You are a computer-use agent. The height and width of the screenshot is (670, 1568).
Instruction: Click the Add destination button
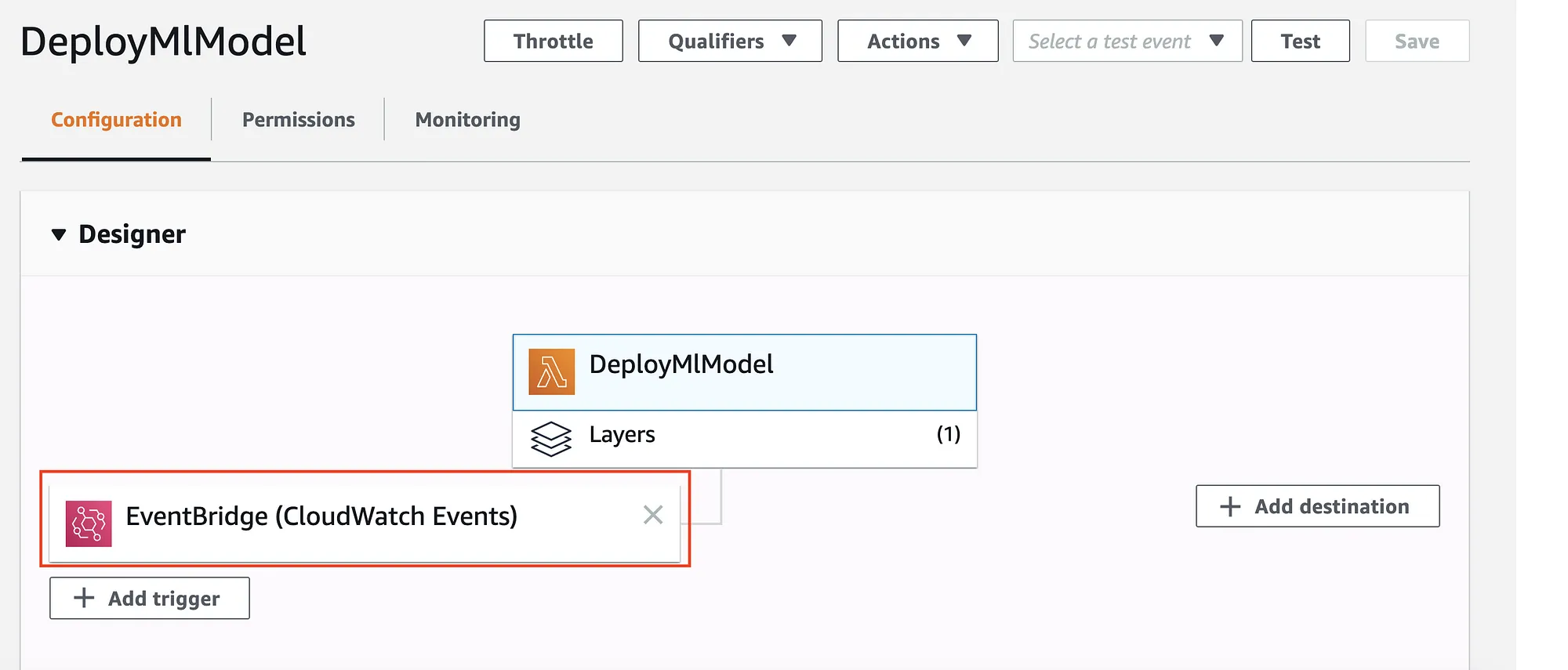pyautogui.click(x=1318, y=506)
